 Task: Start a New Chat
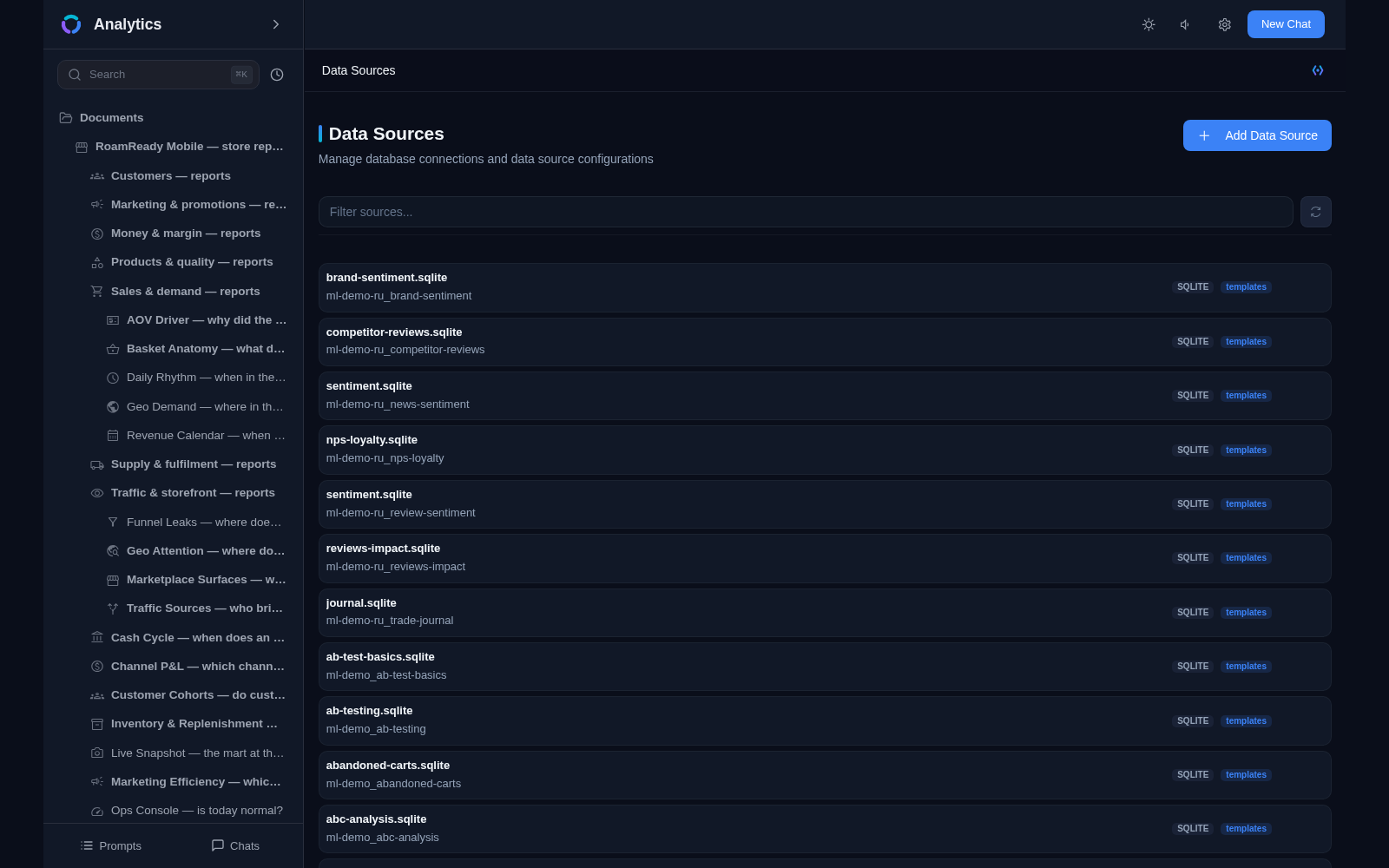coord(1286,24)
